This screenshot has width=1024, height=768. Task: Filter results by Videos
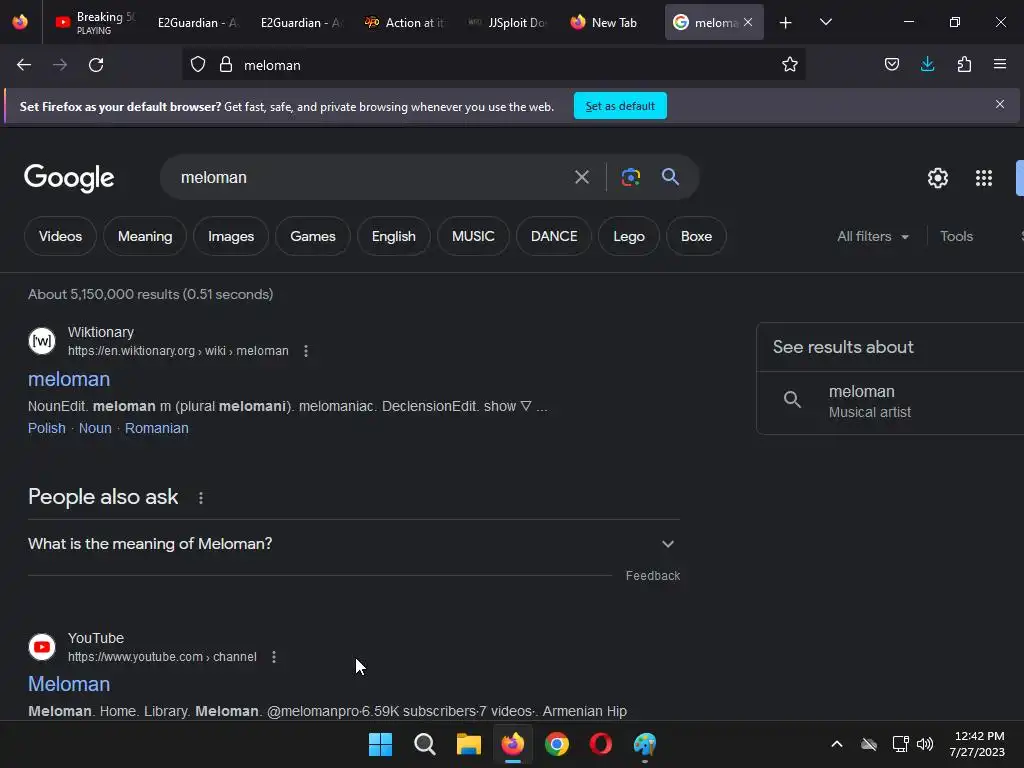click(x=60, y=236)
